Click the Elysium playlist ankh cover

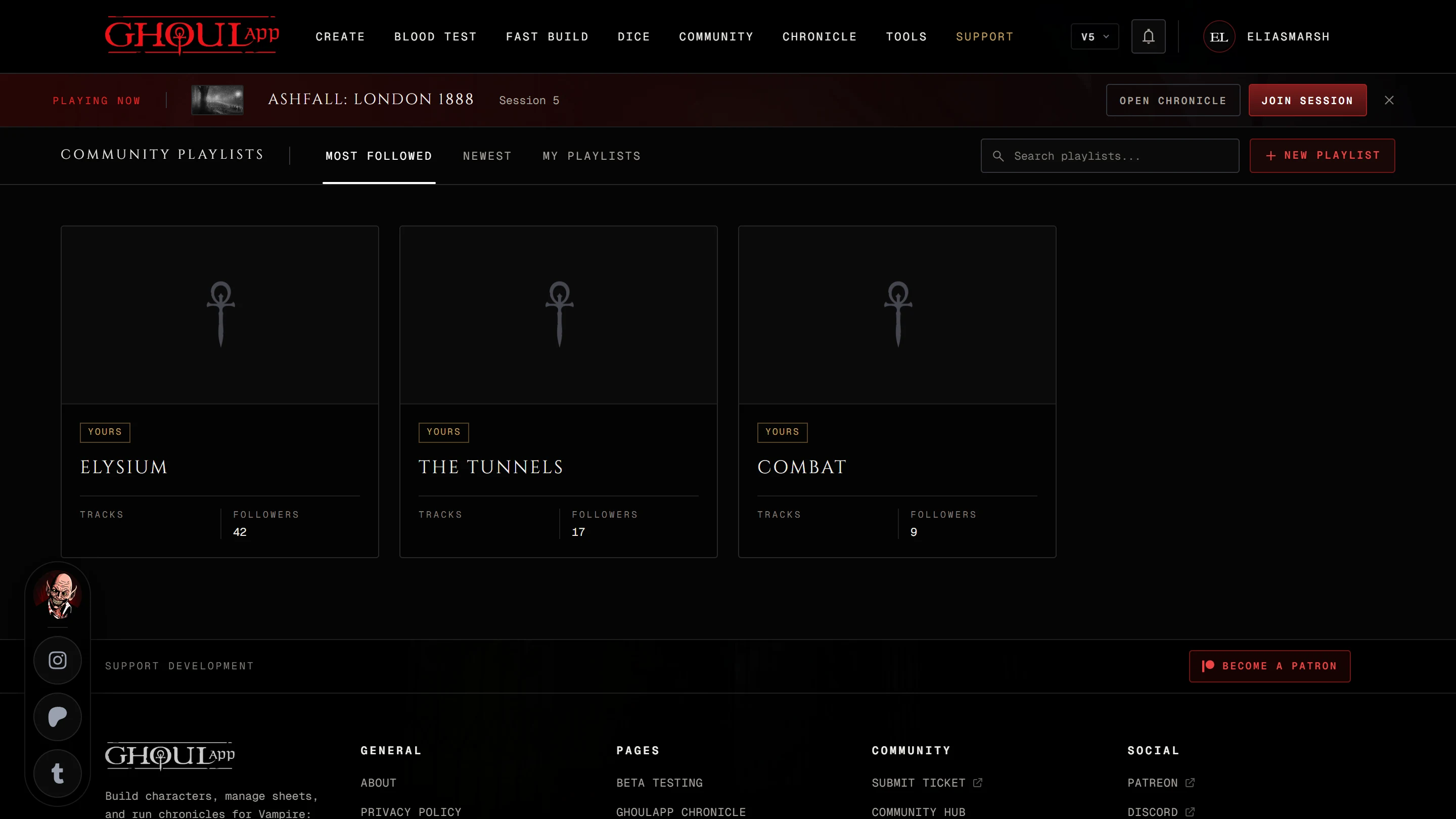coord(220,315)
